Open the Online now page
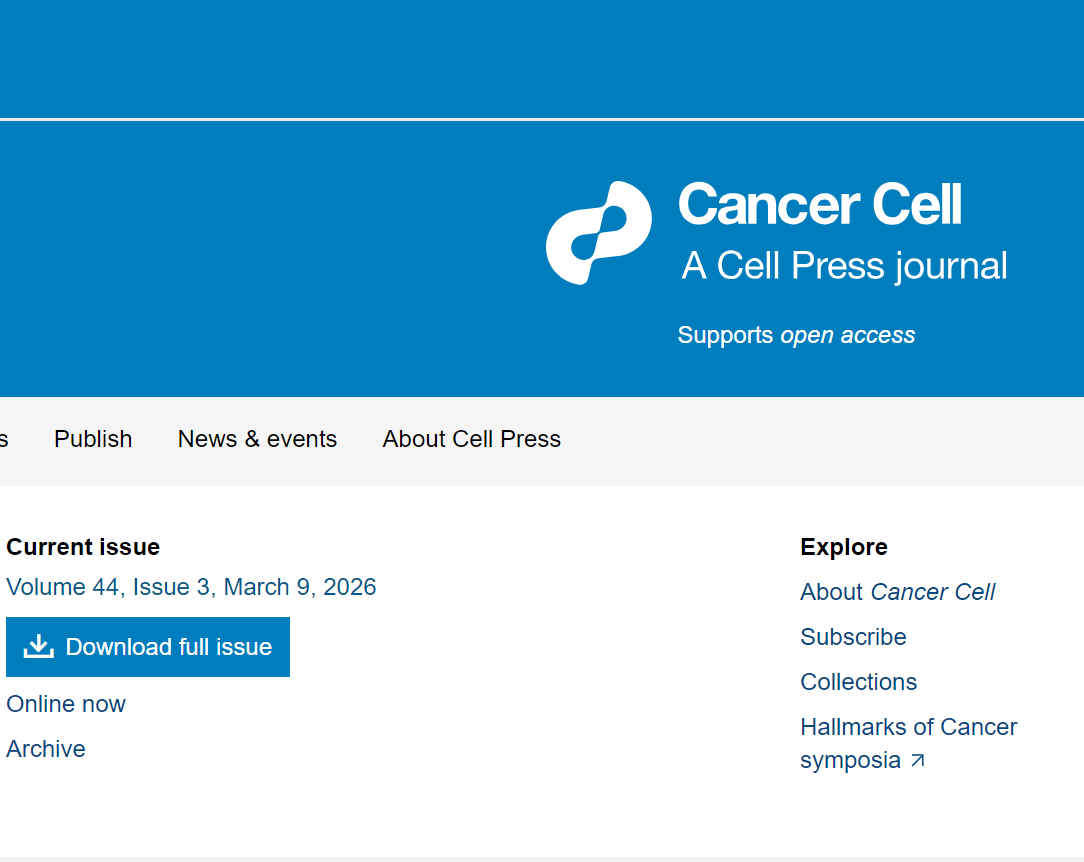 65,704
